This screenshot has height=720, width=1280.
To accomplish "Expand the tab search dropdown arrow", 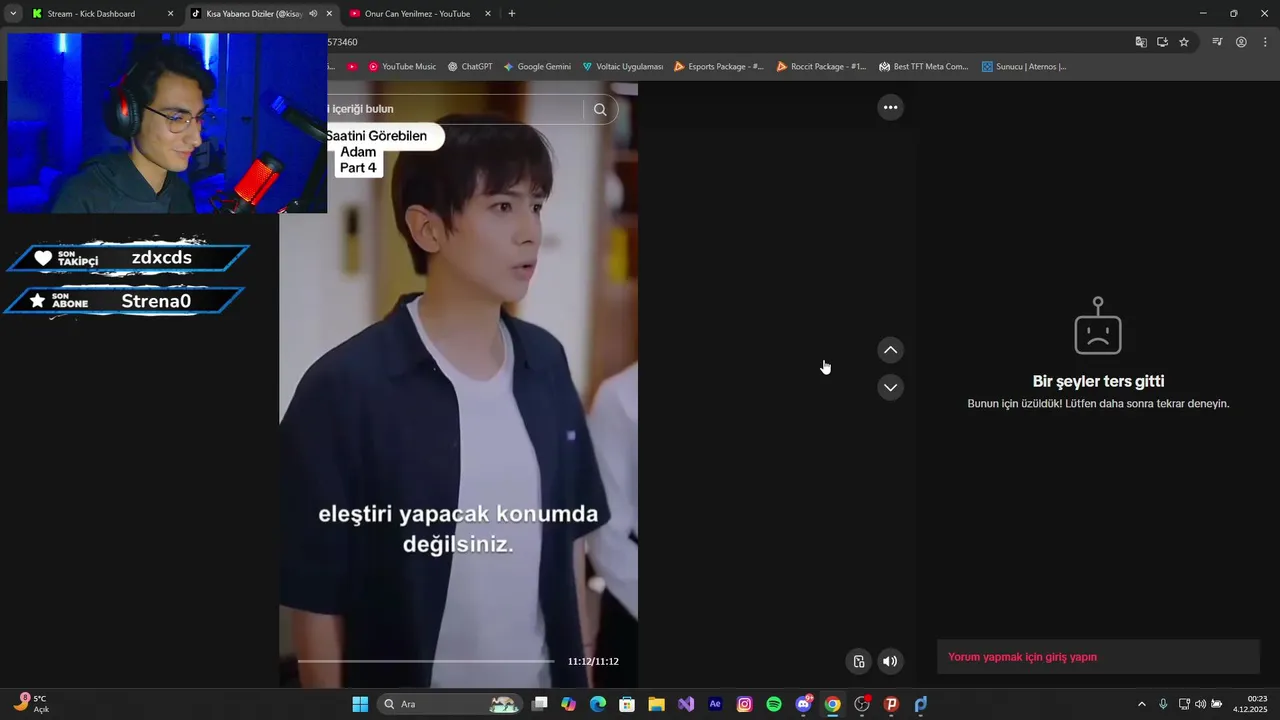I will [x=13, y=14].
